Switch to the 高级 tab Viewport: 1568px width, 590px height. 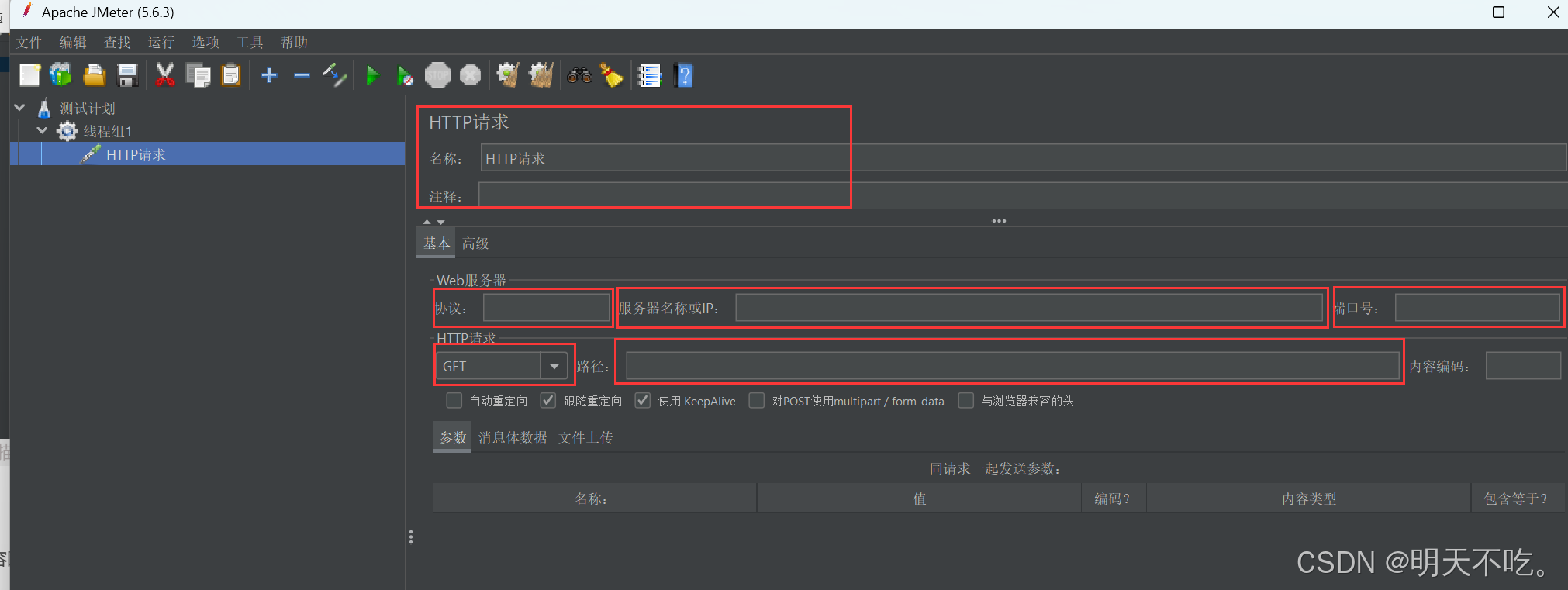coord(475,243)
